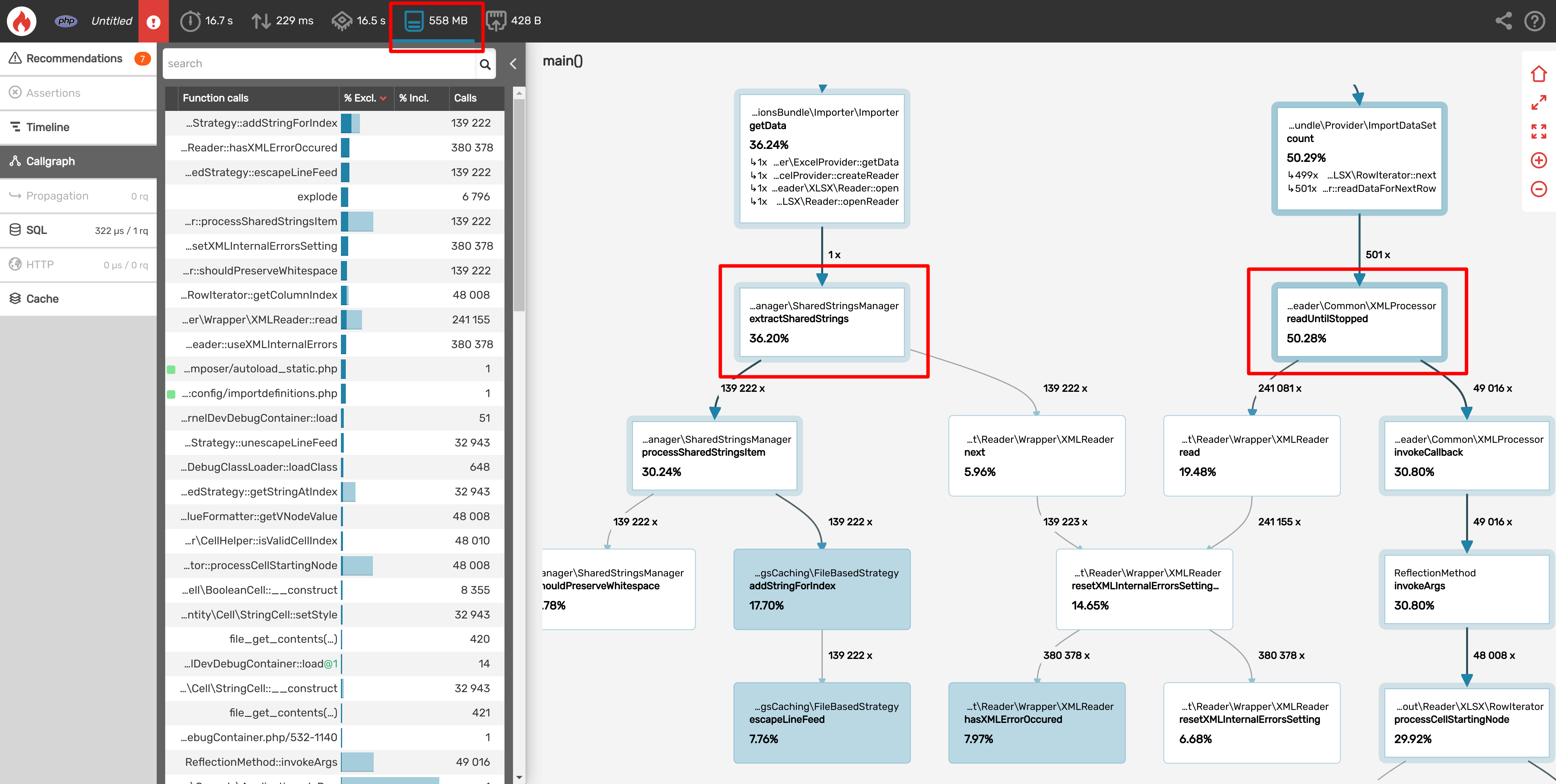
Task: Expand the callgraph to fullscreen
Action: click(1539, 132)
